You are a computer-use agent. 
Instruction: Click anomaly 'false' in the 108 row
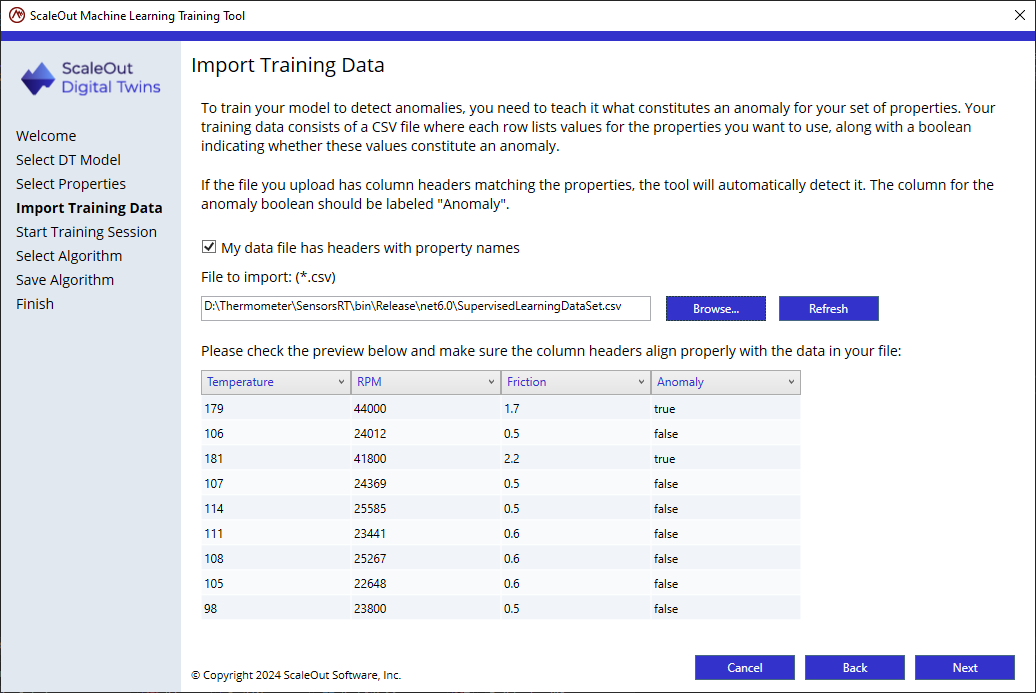tap(725, 559)
